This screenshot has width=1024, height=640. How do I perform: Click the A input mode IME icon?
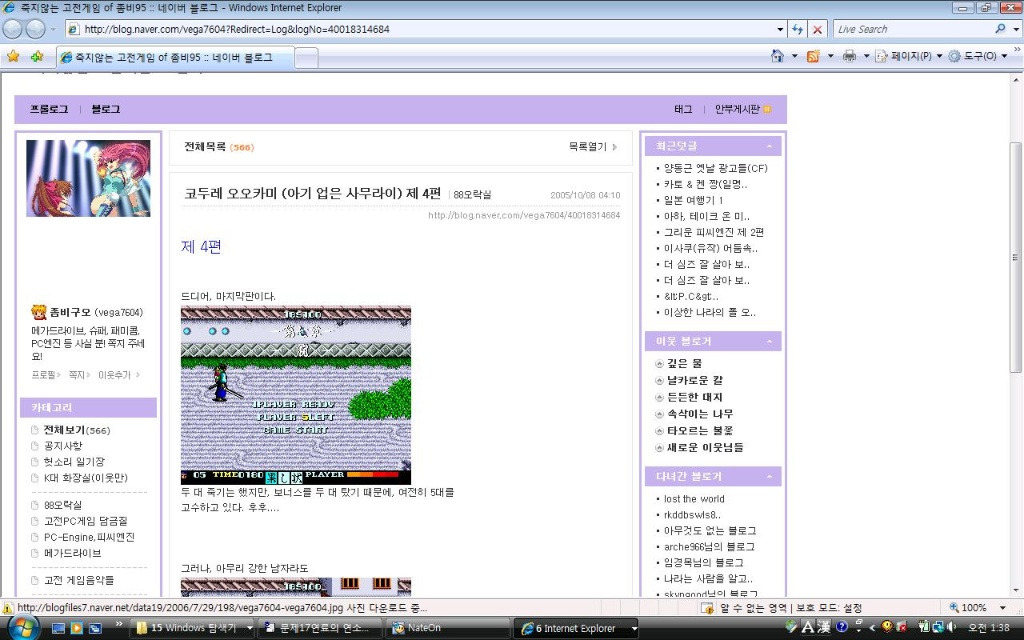tap(808, 628)
